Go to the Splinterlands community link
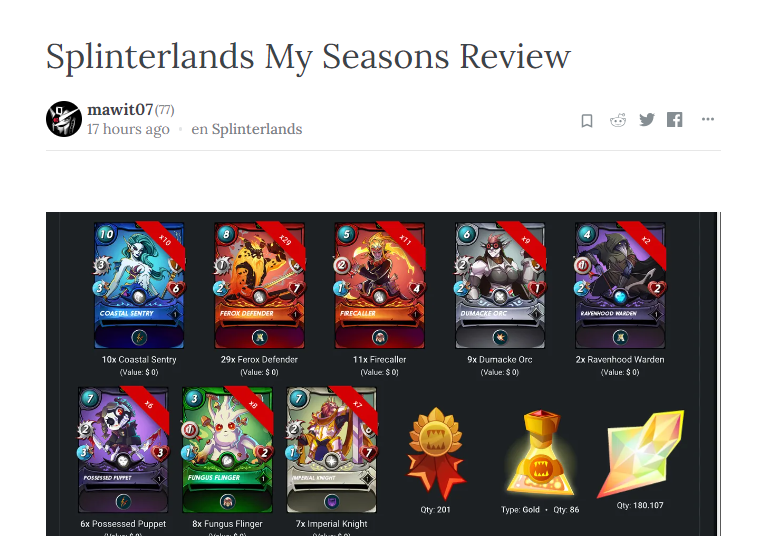 256,129
